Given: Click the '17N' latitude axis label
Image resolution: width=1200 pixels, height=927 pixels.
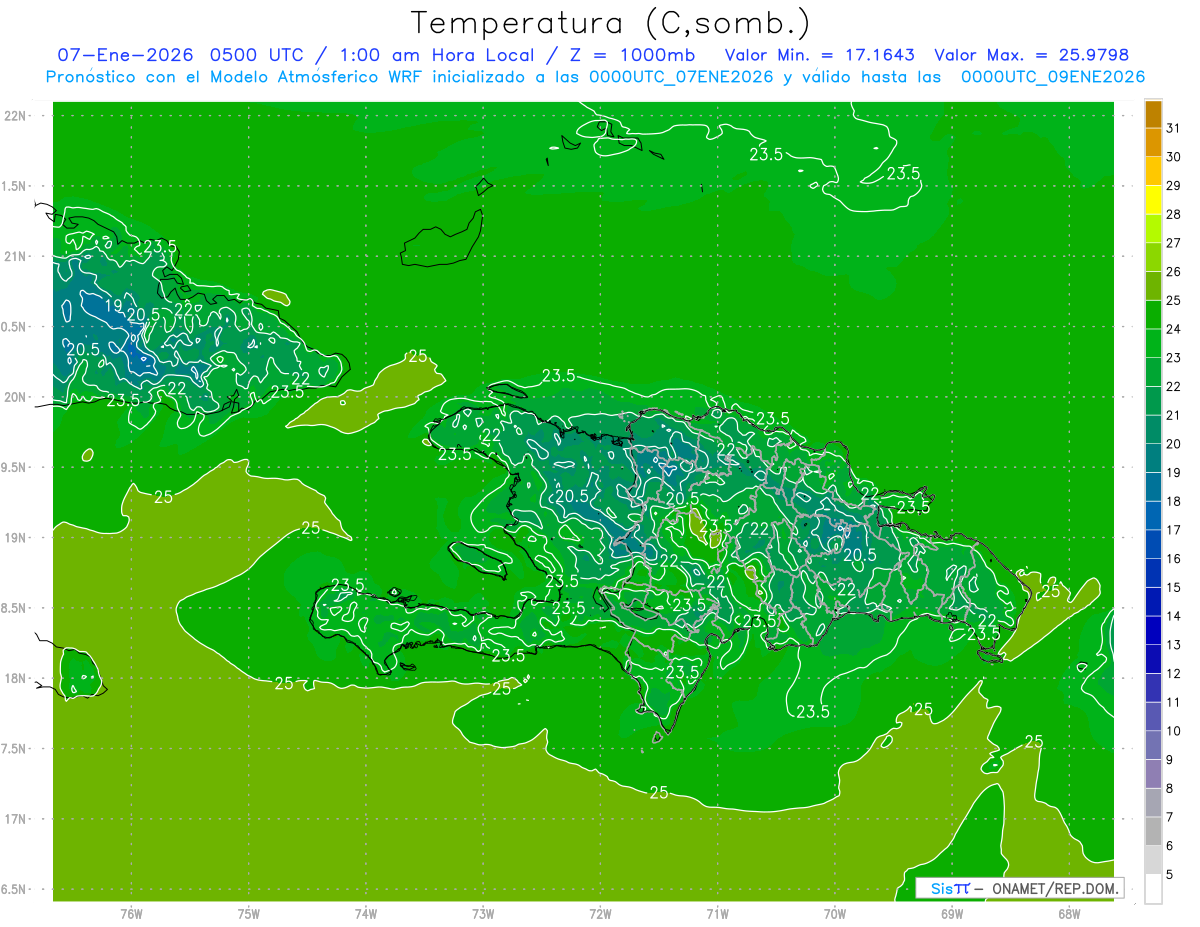Looking at the screenshot, I should point(17,819).
